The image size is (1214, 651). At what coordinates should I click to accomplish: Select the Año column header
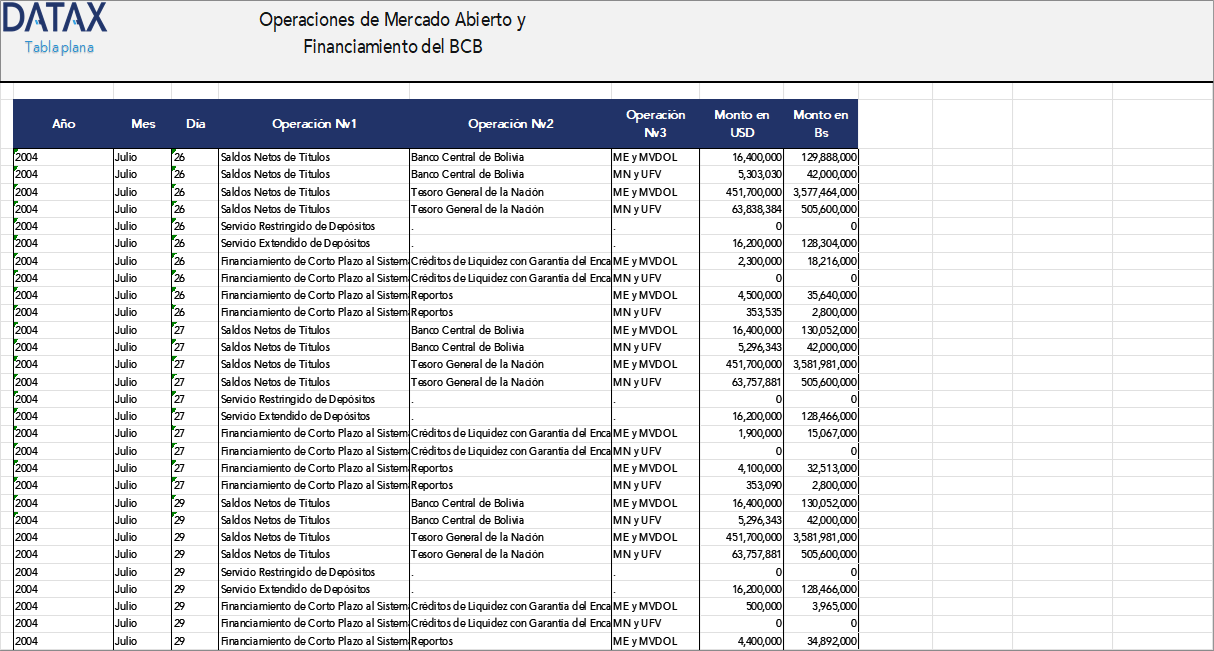pos(64,123)
